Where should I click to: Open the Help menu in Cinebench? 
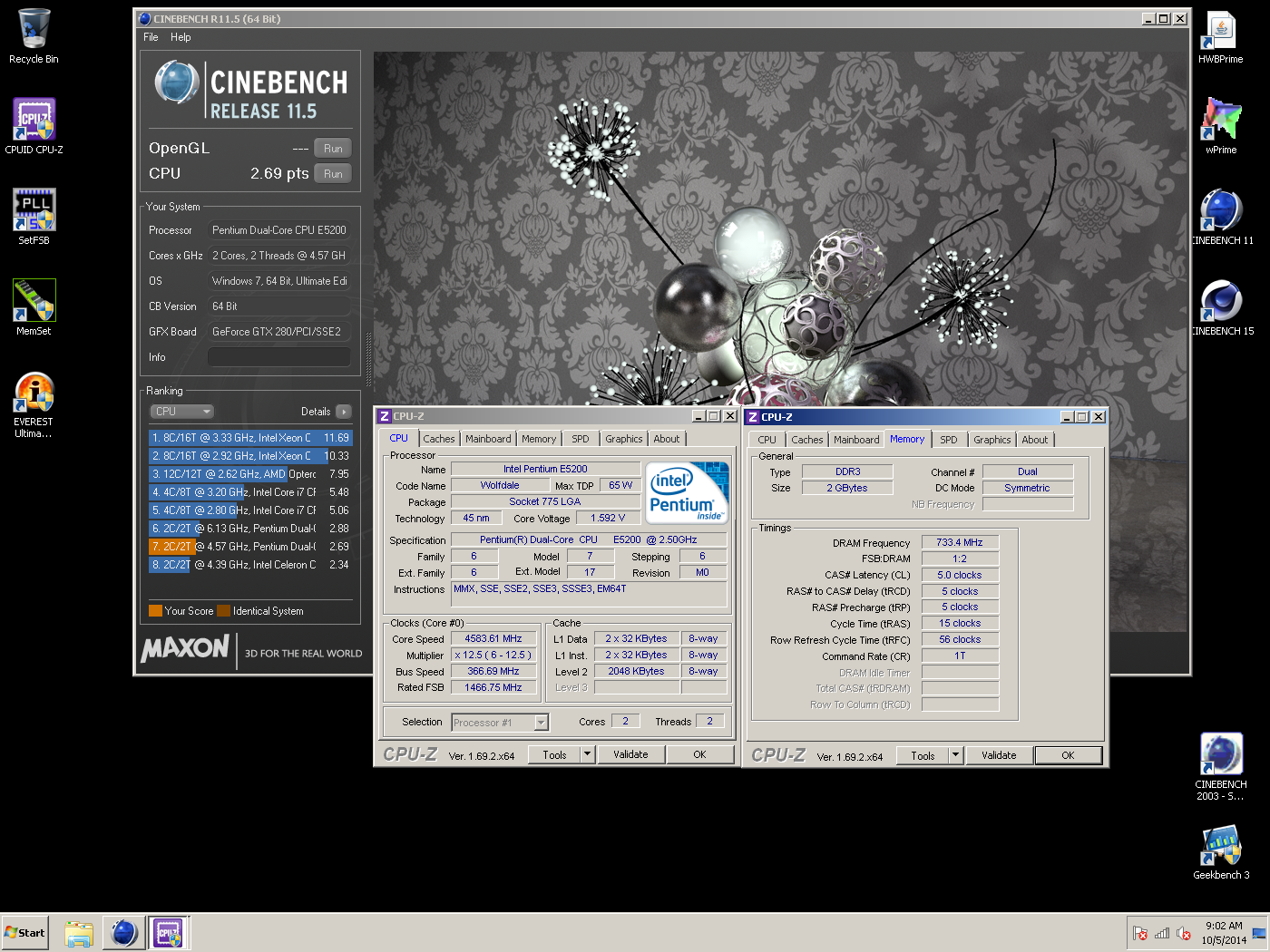point(181,37)
